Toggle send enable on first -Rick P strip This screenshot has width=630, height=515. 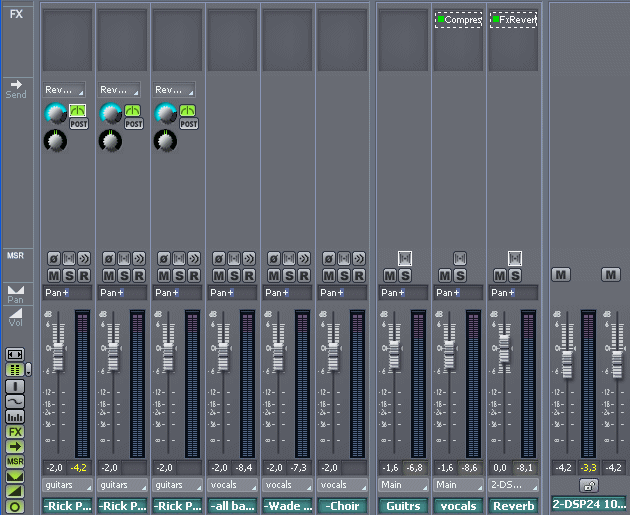(x=78, y=110)
